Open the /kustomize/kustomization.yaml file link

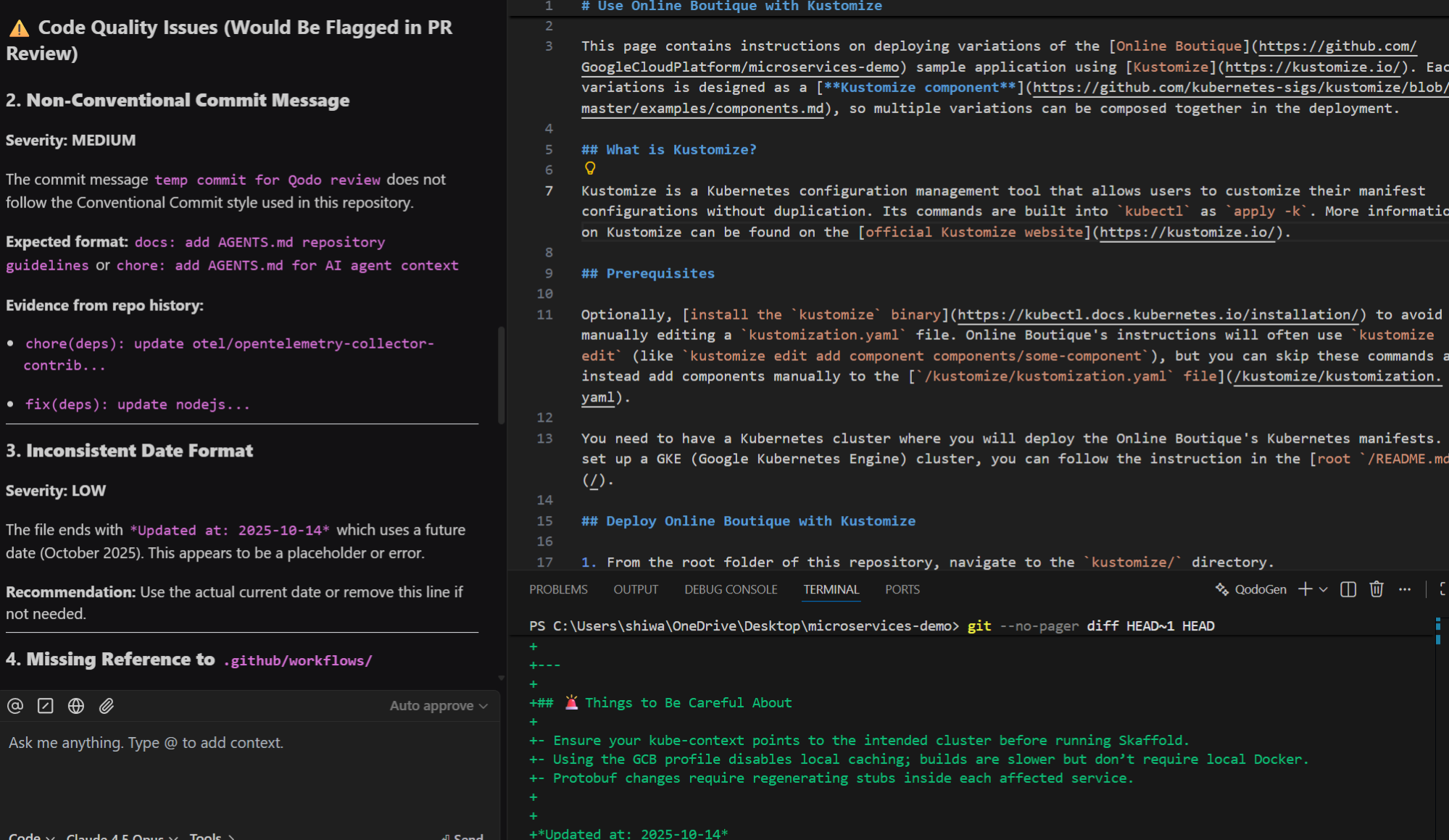tap(1337, 377)
